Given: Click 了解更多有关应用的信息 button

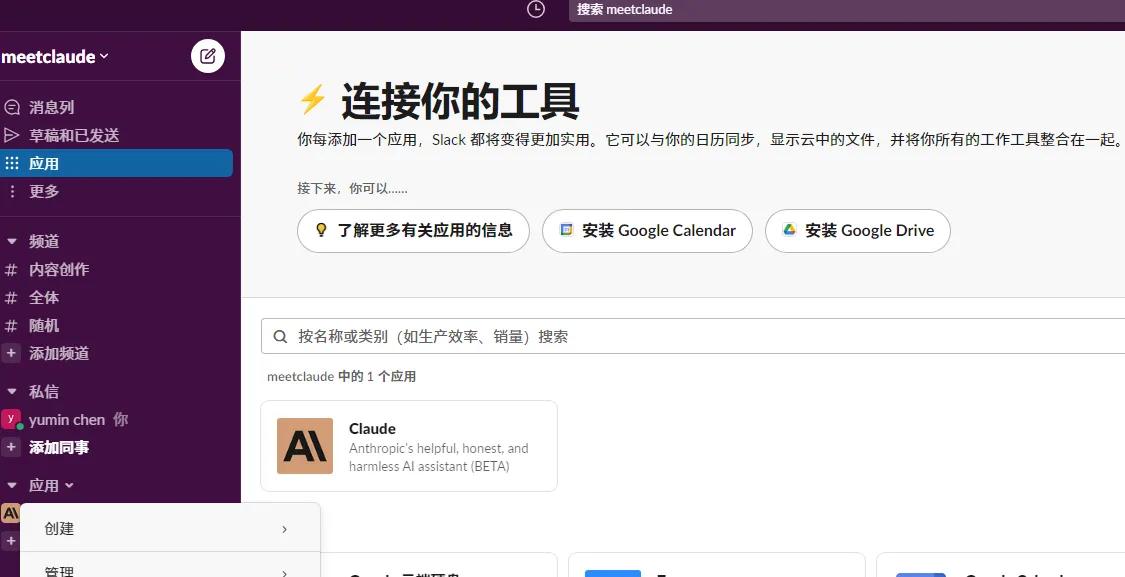Looking at the screenshot, I should coord(413,230).
